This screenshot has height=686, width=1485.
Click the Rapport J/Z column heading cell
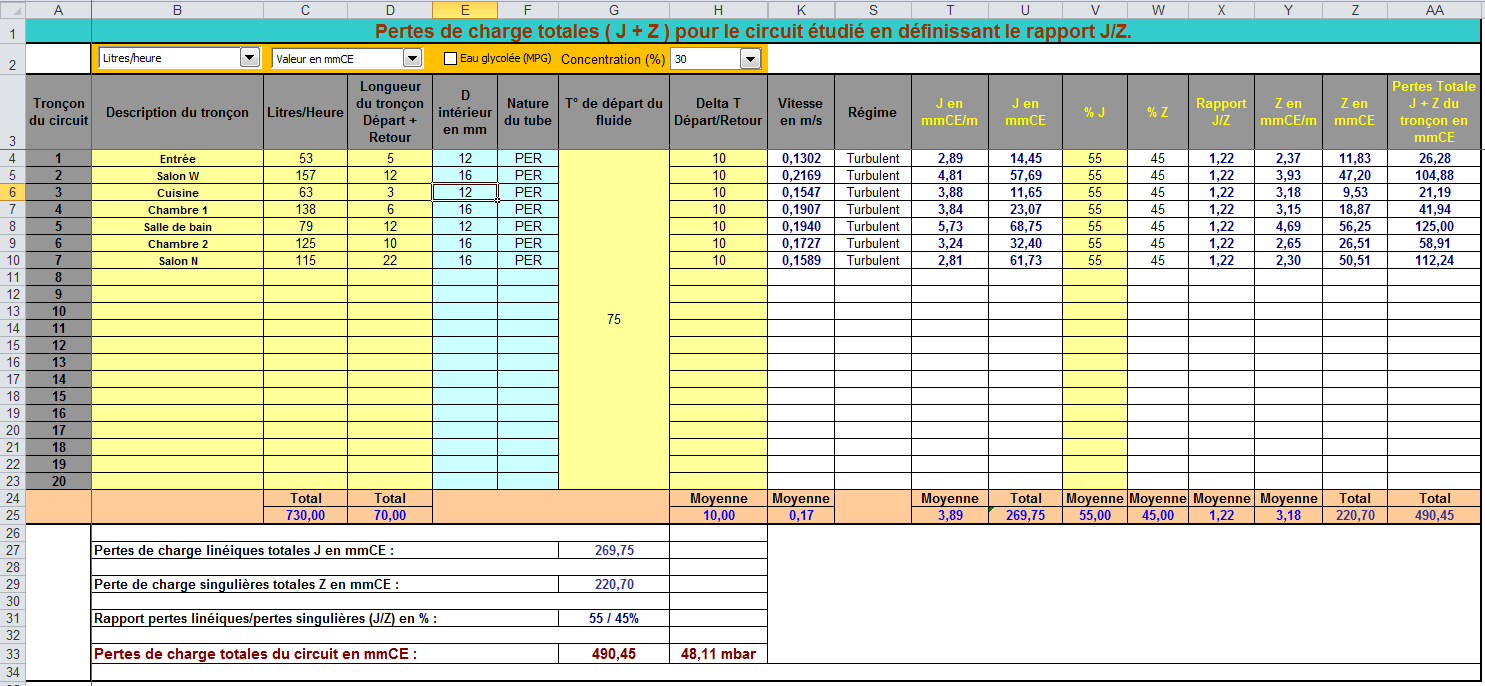point(1220,111)
